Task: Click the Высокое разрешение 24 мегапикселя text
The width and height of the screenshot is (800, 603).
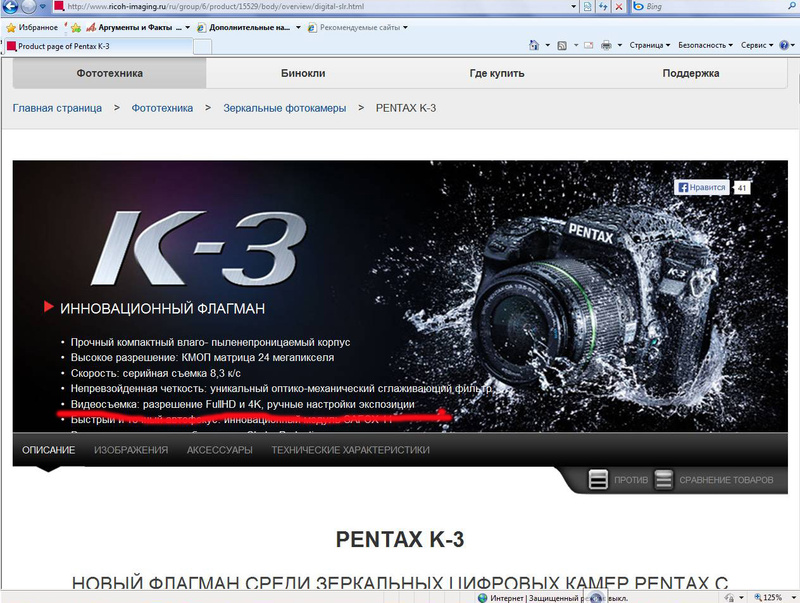Action: [202, 358]
